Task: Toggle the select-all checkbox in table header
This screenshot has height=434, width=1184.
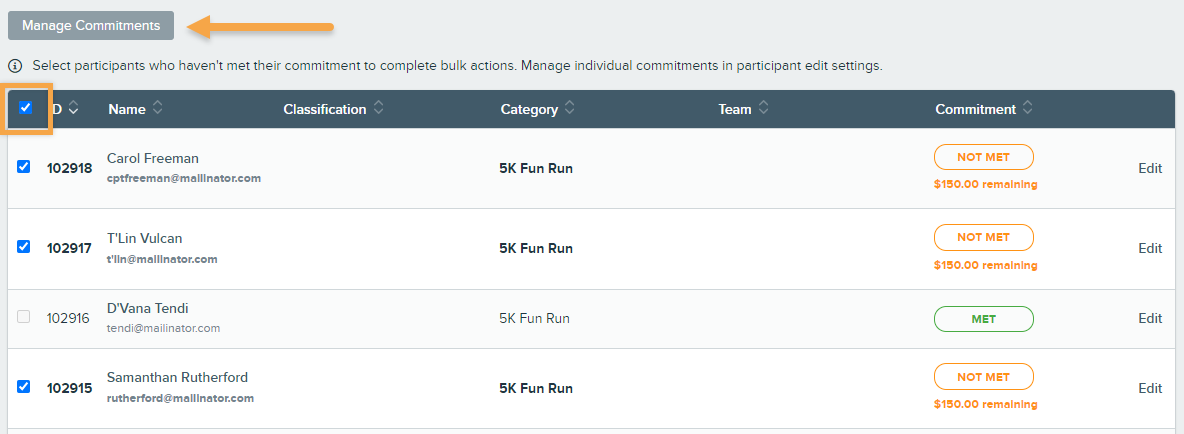Action: pos(26,107)
